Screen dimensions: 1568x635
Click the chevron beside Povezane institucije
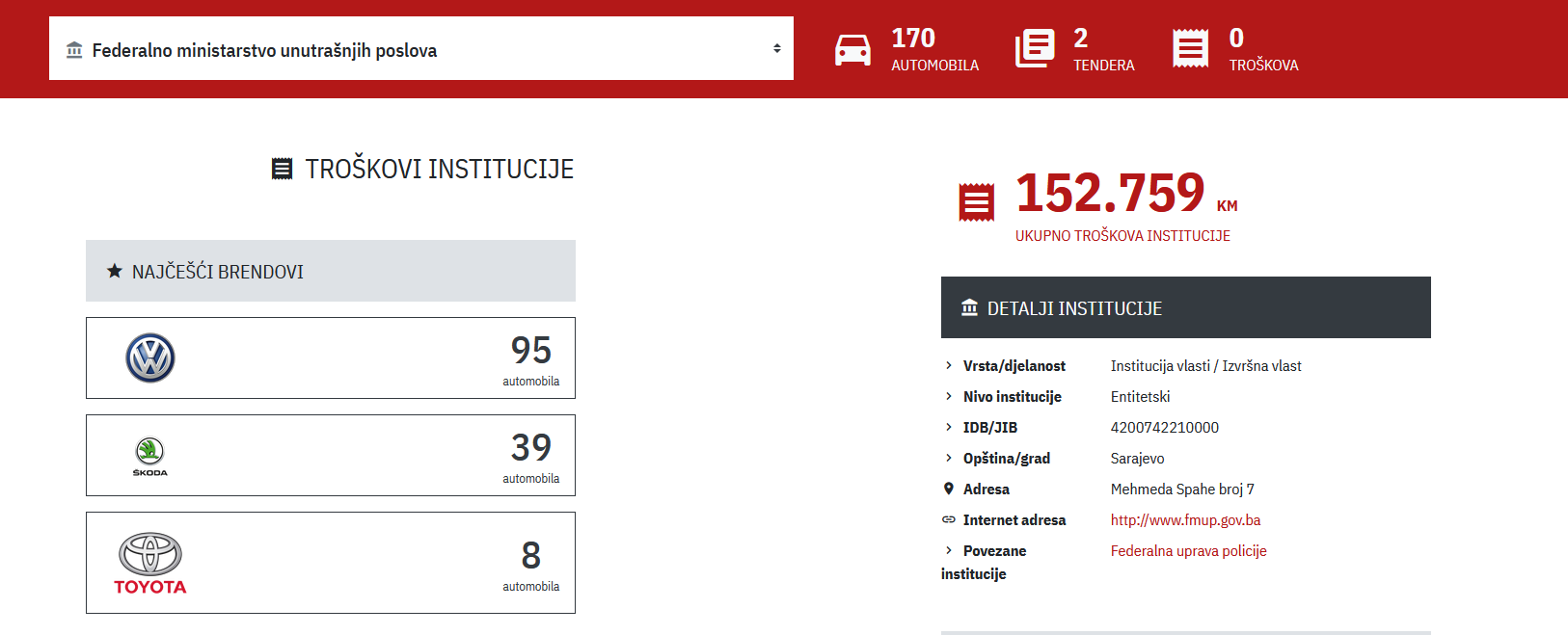point(949,550)
